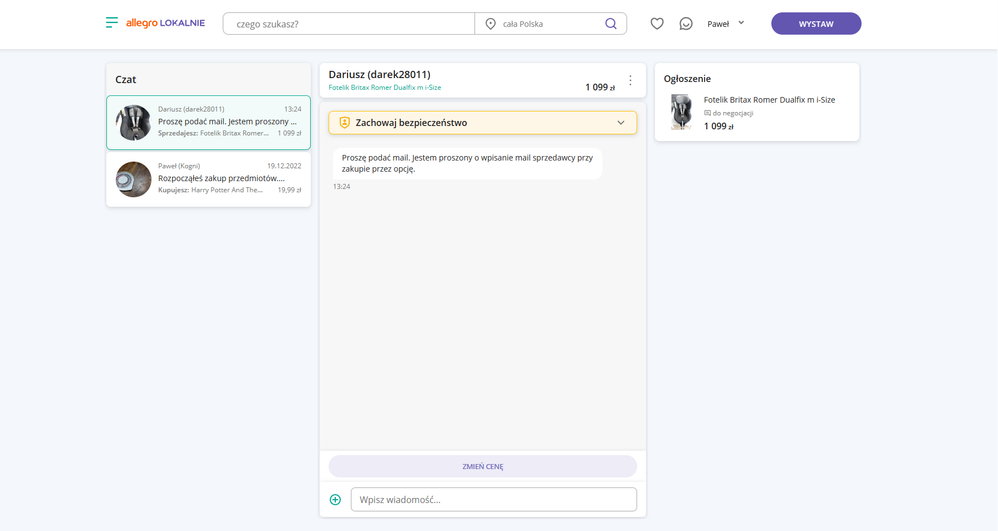The width and height of the screenshot is (998, 531).
Task: Click the 19.12.2022 date in chat list
Action: [284, 166]
